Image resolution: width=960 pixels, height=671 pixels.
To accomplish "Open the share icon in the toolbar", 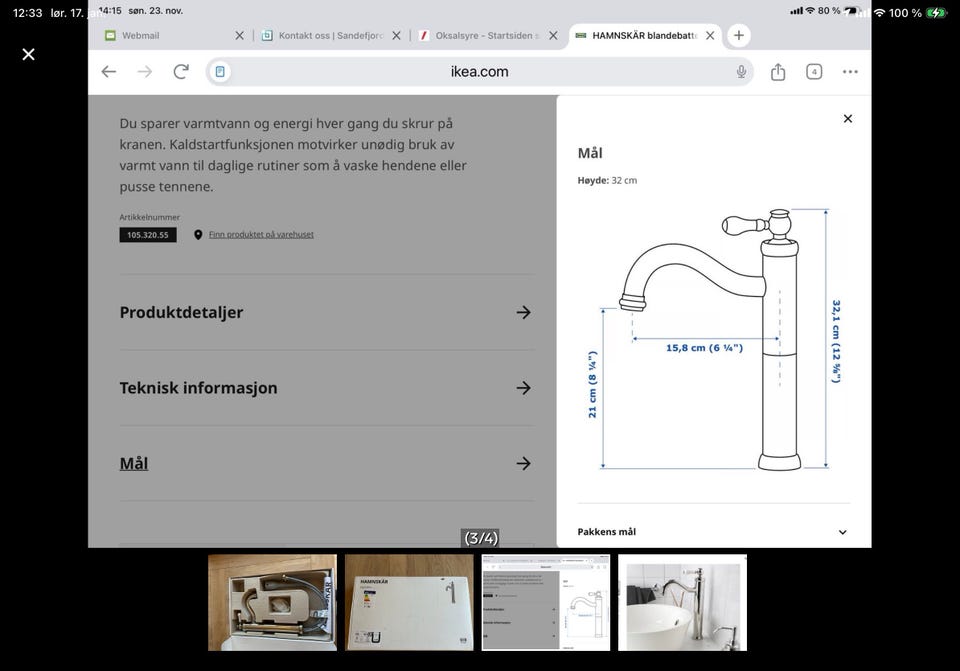I will pos(778,72).
